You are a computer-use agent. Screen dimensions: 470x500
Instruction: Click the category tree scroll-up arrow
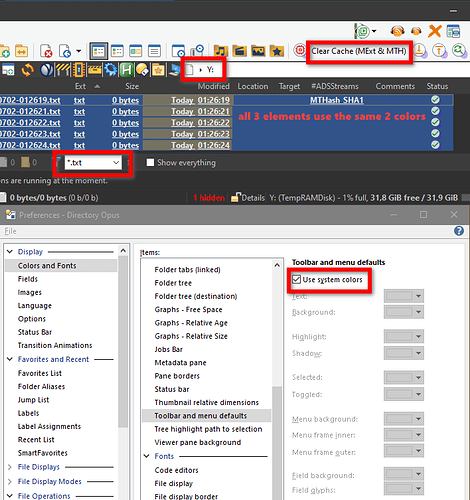pyautogui.click(x=123, y=250)
